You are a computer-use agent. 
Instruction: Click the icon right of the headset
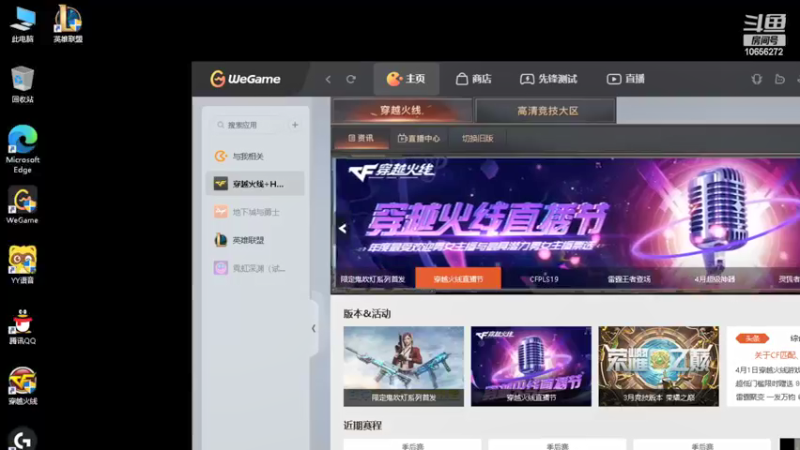coord(780,79)
